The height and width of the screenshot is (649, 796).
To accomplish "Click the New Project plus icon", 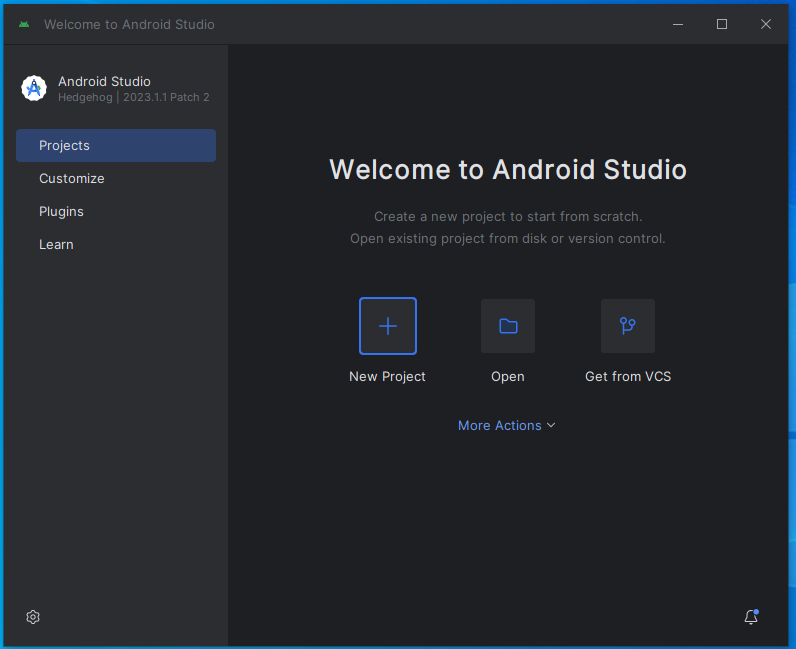I will [x=388, y=326].
